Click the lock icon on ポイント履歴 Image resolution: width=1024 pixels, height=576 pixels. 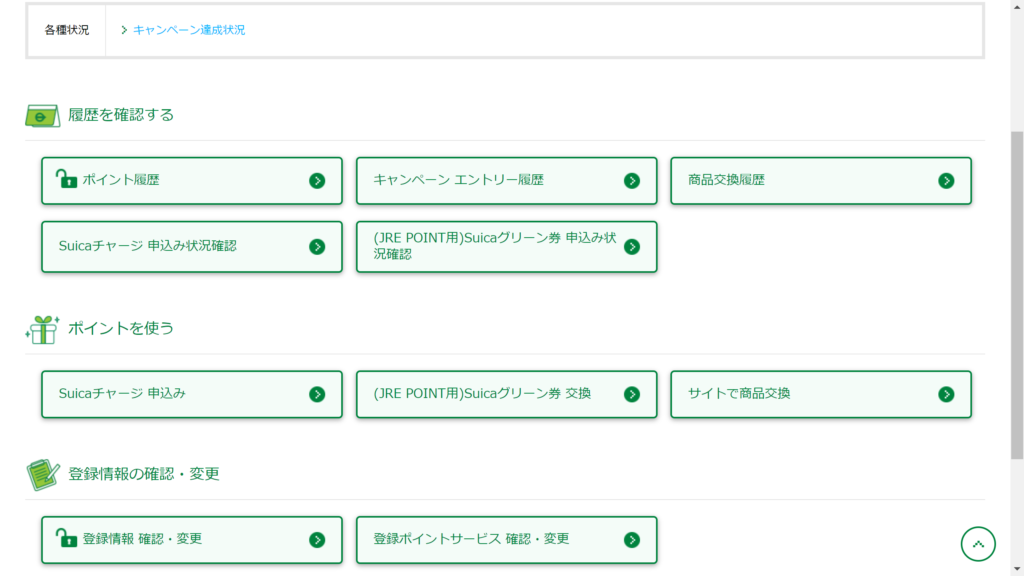coord(66,179)
